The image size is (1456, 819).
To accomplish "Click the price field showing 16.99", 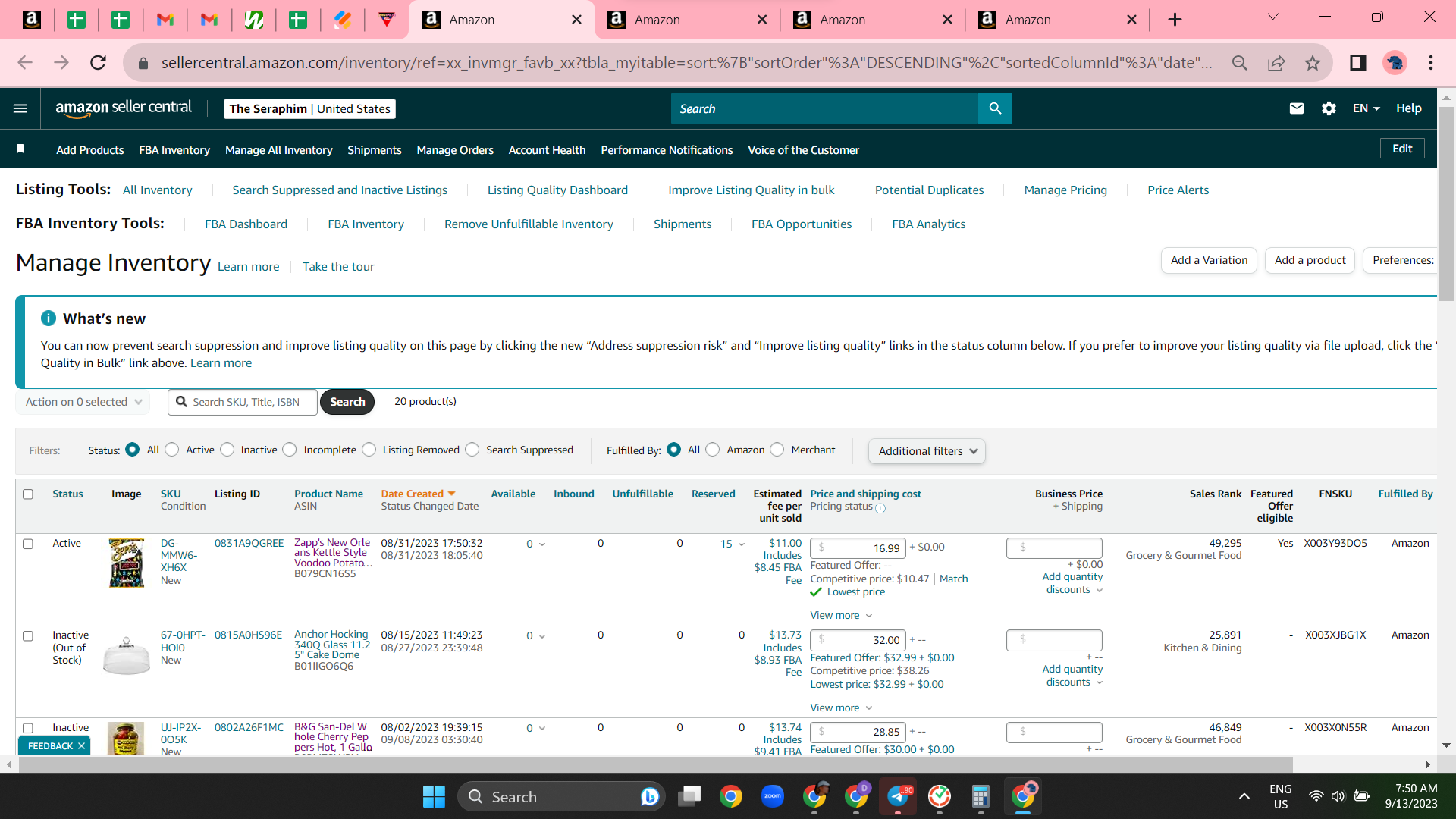I will coord(858,548).
